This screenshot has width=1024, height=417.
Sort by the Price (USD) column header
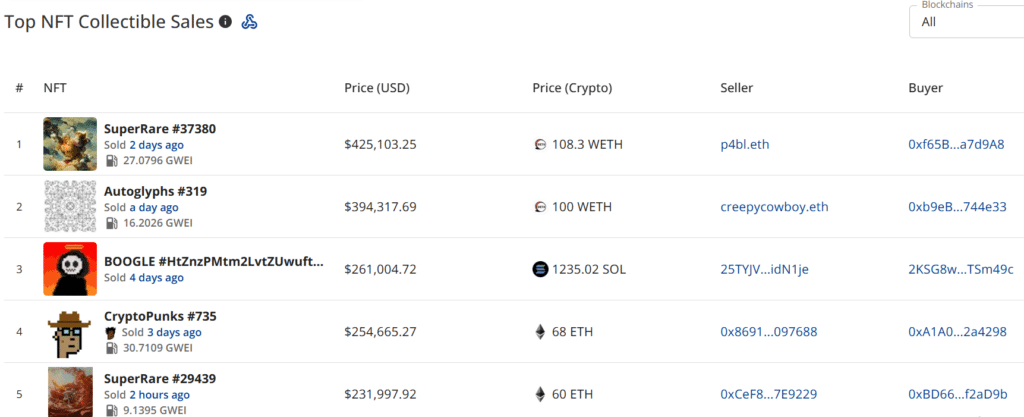pos(377,88)
